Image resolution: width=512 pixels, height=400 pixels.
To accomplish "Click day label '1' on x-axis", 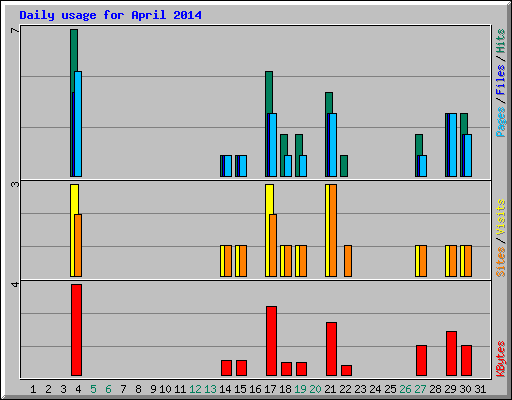I will (33, 389).
